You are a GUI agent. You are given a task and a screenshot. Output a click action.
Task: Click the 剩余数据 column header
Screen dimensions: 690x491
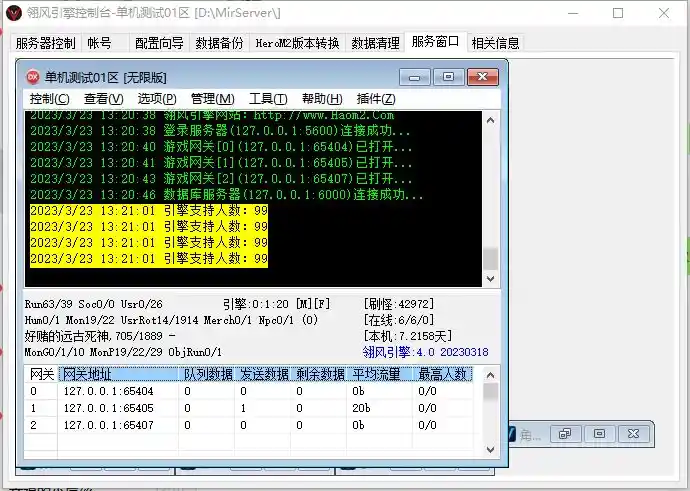tap(319, 374)
